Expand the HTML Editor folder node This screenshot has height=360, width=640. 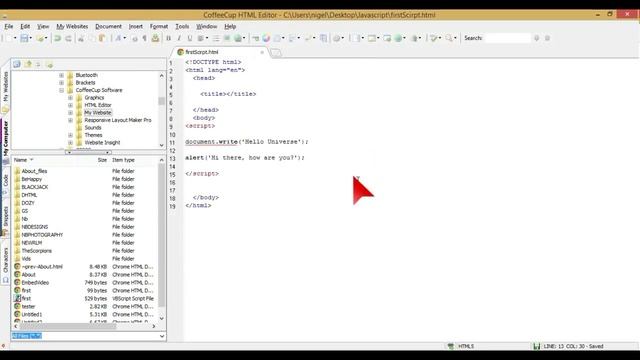click(70, 105)
